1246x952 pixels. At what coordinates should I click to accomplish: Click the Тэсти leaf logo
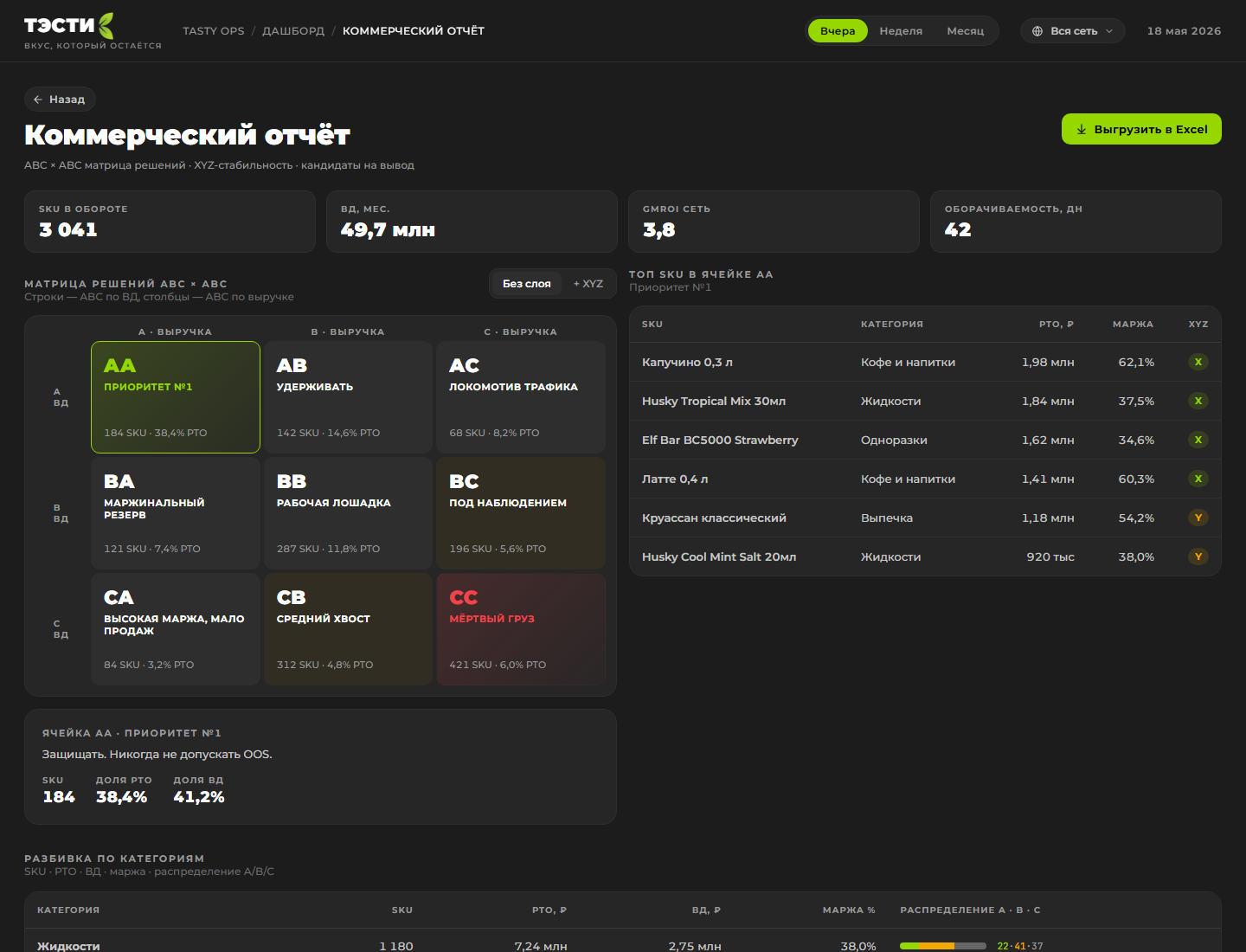(106, 25)
